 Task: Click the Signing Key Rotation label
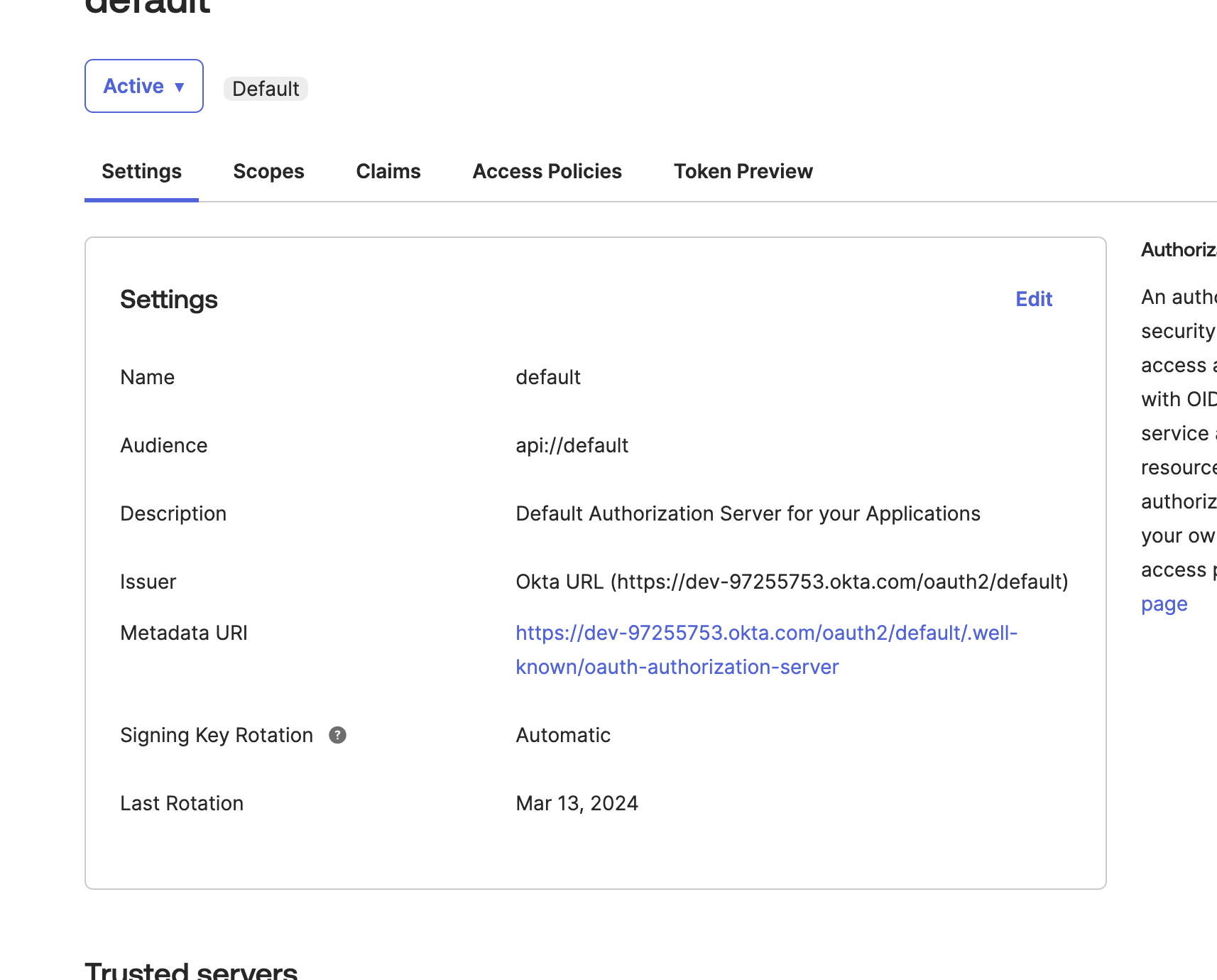pos(217,735)
